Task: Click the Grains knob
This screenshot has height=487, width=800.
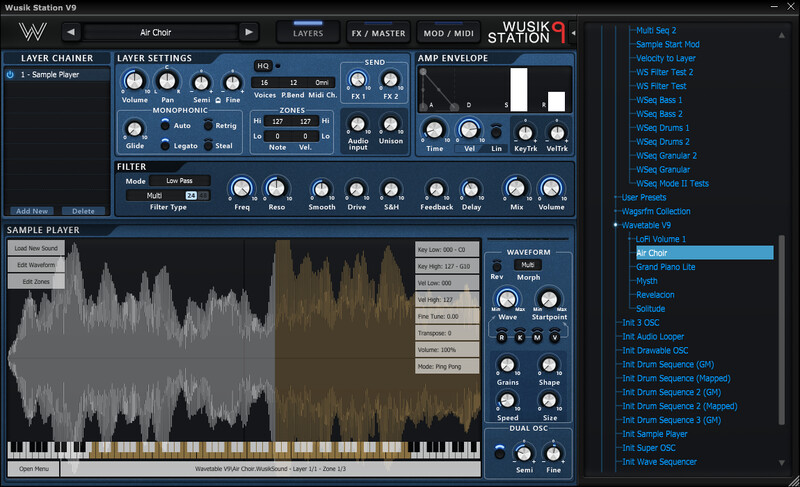Action: [507, 365]
